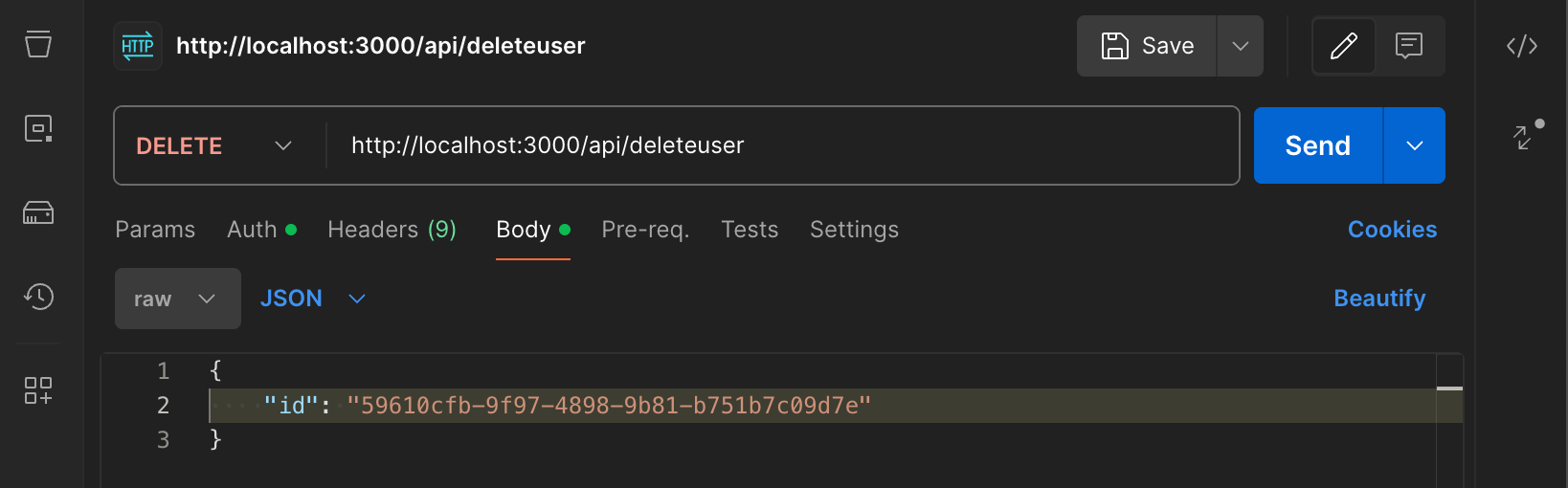
Task: Click the Beautify link
Action: 1379,299
